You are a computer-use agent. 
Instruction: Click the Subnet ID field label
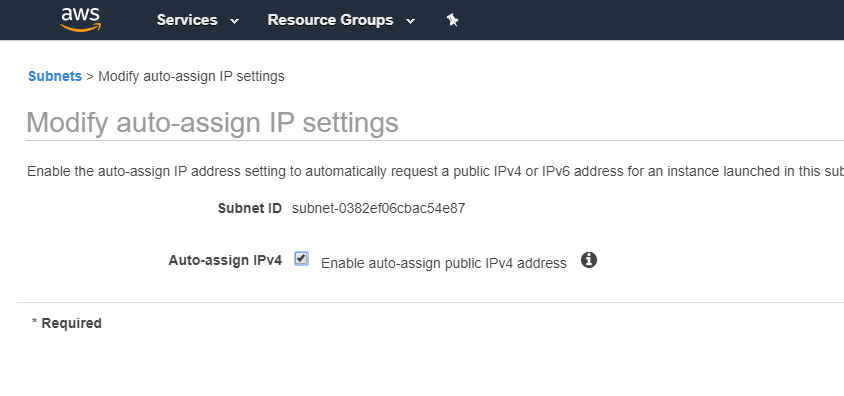[x=250, y=208]
